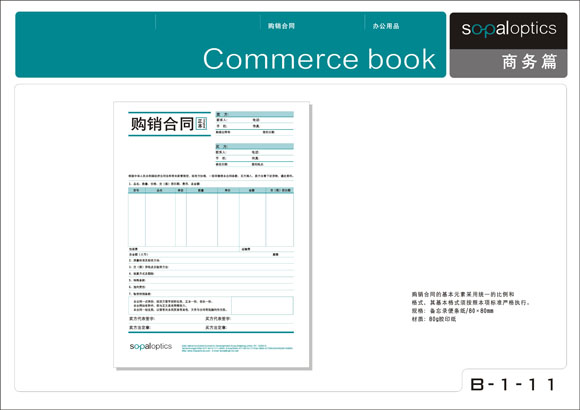Click the 商务篇 gray label
Screen dimensions: 580x410
pos(529,61)
